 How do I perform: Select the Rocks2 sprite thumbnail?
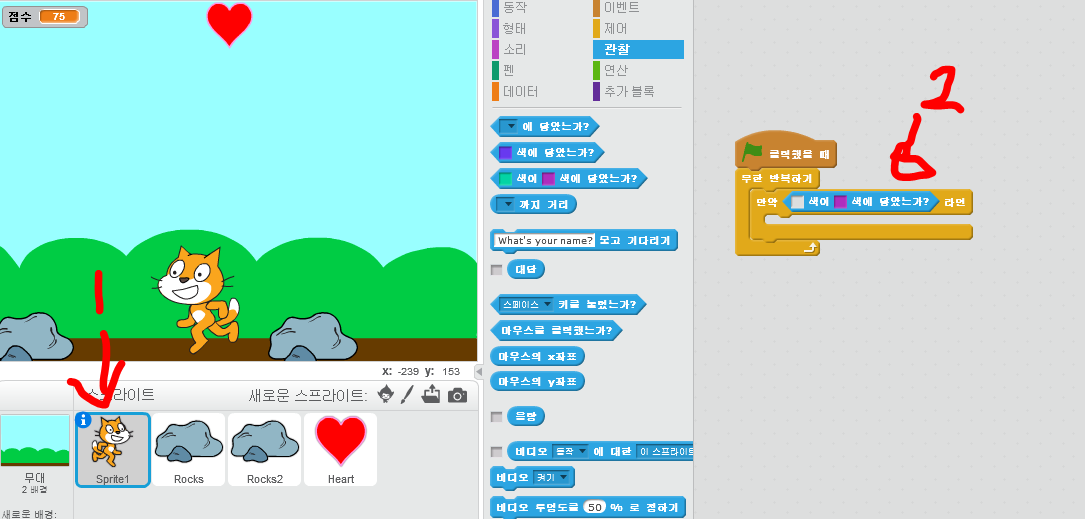(x=265, y=450)
